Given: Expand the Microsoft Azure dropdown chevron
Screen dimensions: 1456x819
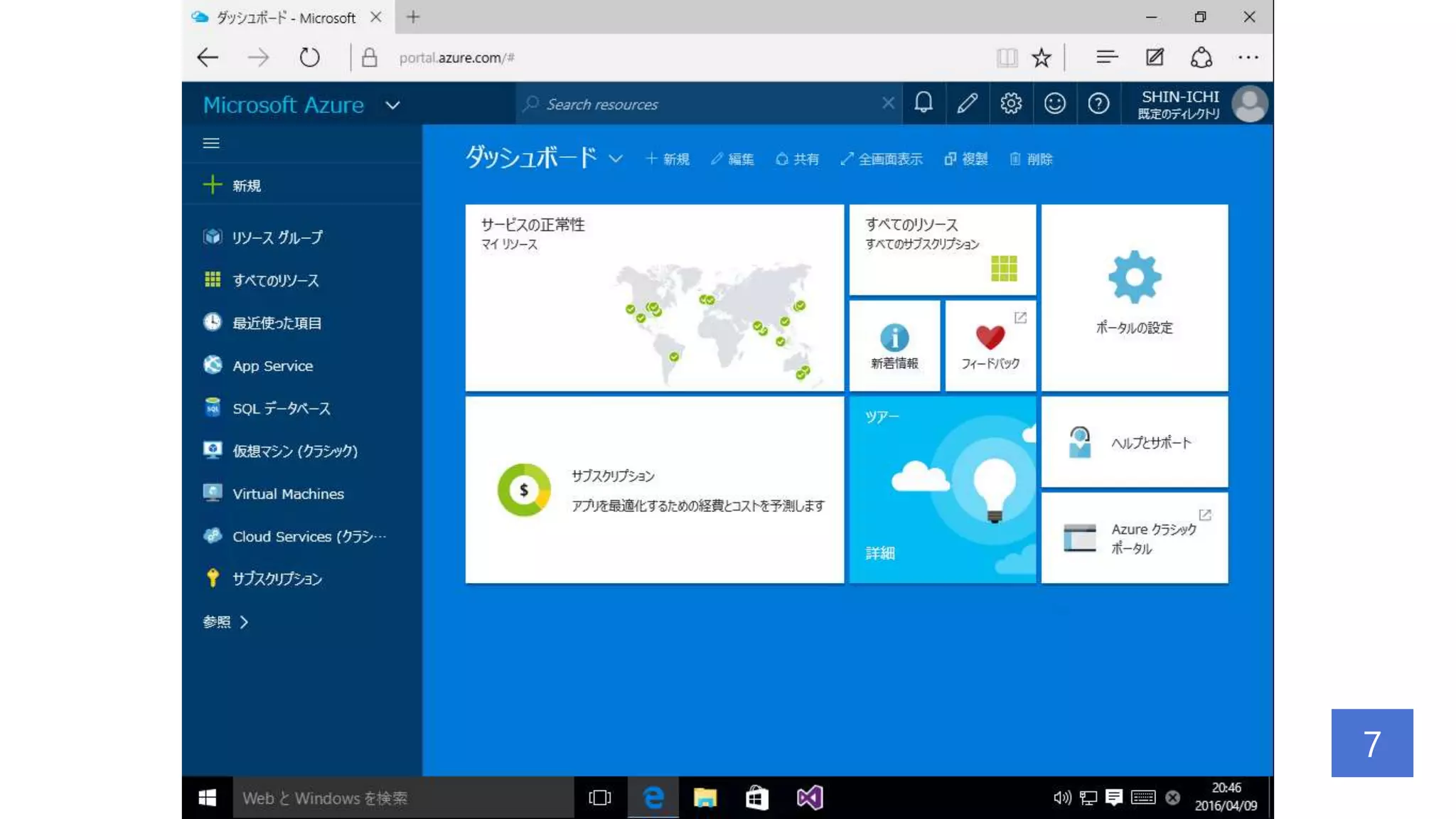Looking at the screenshot, I should point(392,105).
